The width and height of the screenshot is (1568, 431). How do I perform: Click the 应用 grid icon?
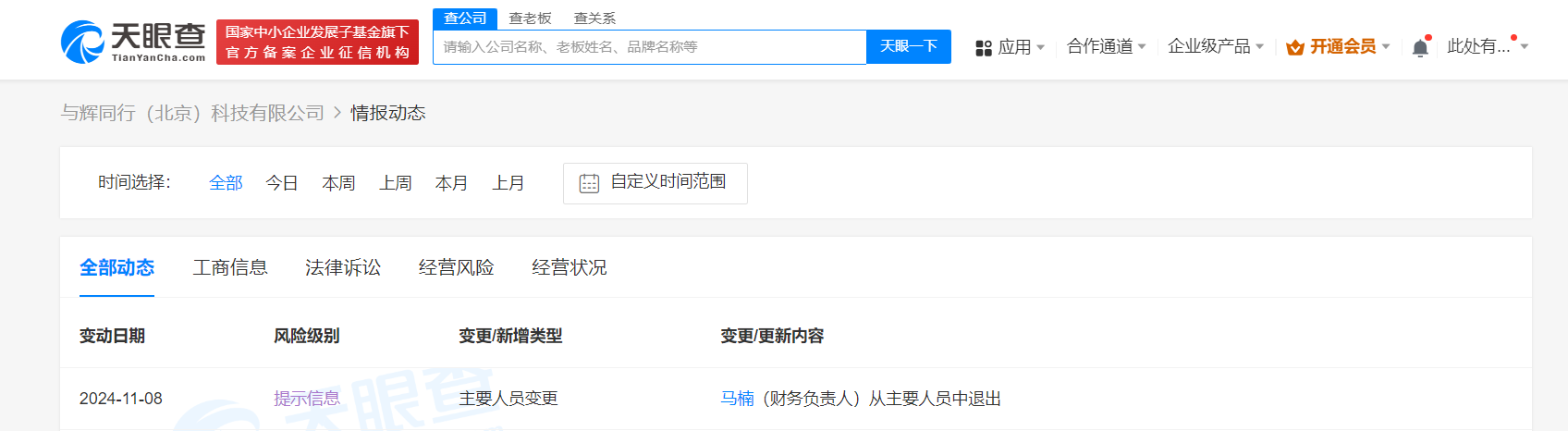pyautogui.click(x=984, y=47)
